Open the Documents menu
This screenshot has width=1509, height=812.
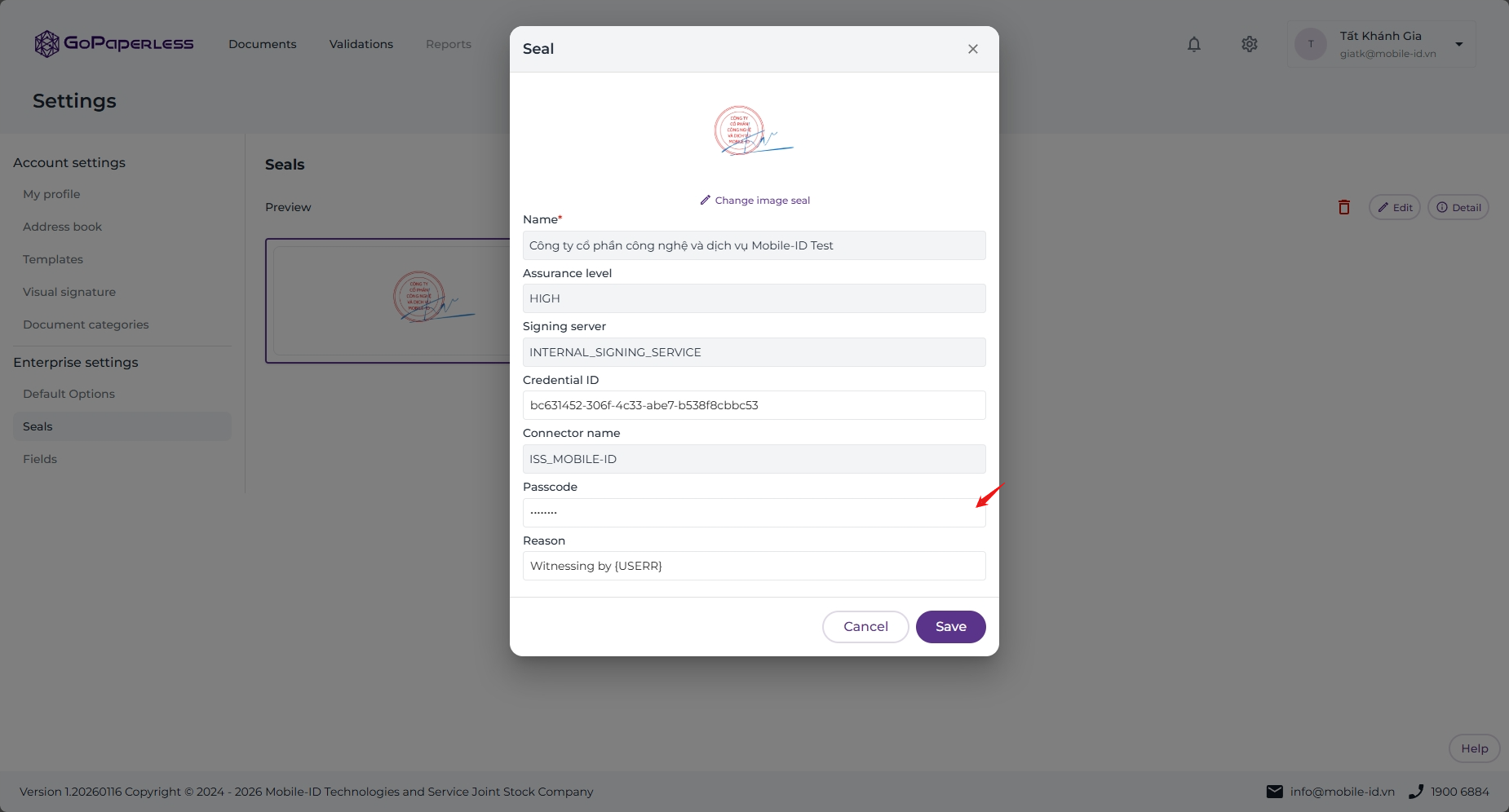click(x=263, y=44)
